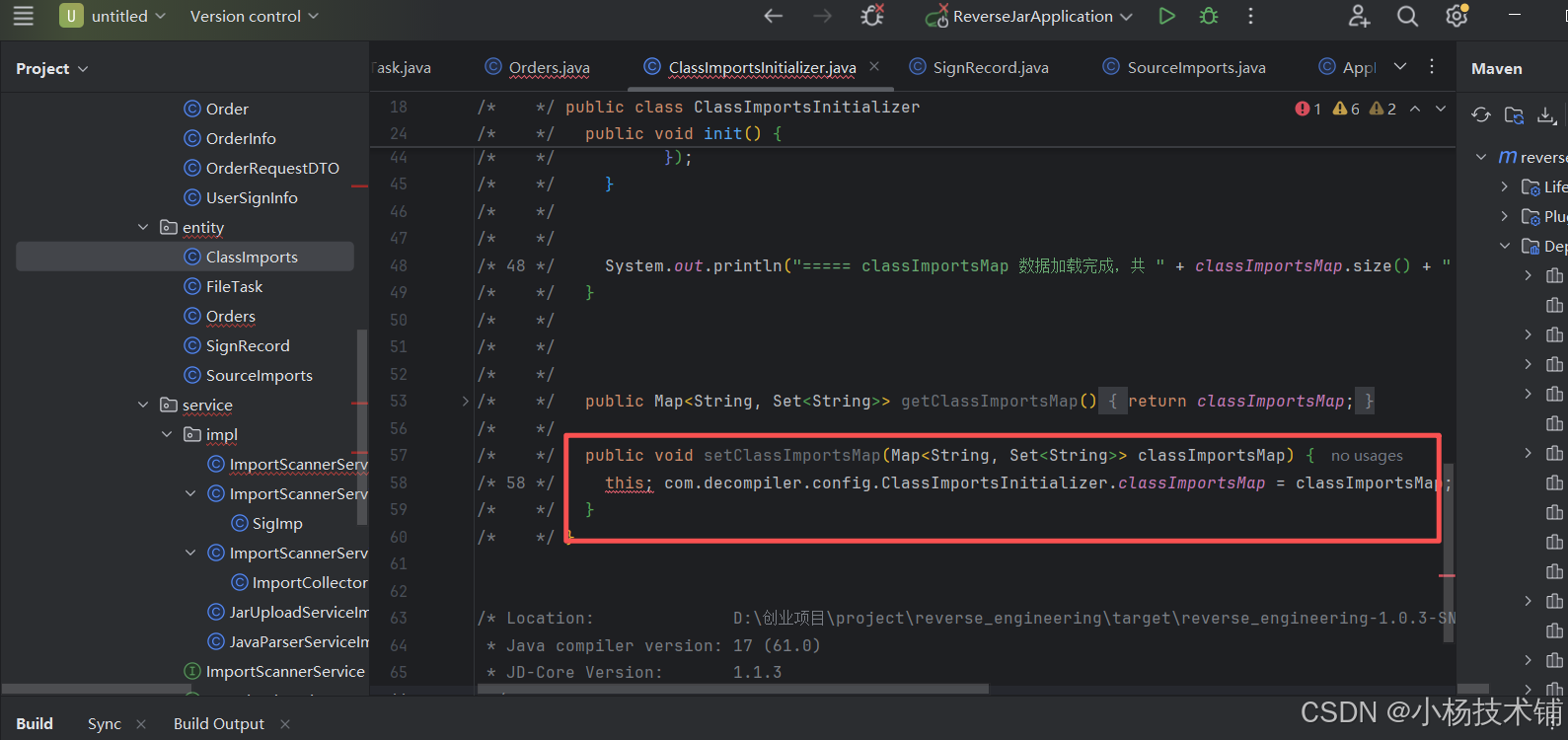Click the warning count indicator showing 6
Screen dimensions: 1568x740
pyautogui.click(x=1346, y=109)
